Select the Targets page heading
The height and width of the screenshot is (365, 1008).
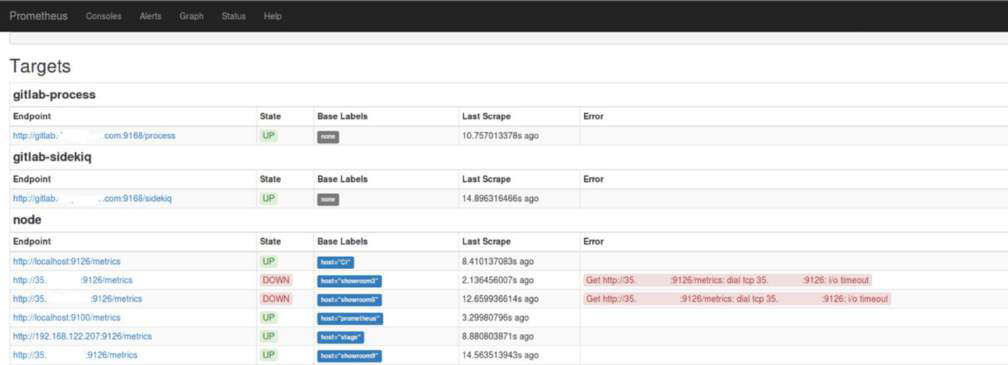coord(40,66)
